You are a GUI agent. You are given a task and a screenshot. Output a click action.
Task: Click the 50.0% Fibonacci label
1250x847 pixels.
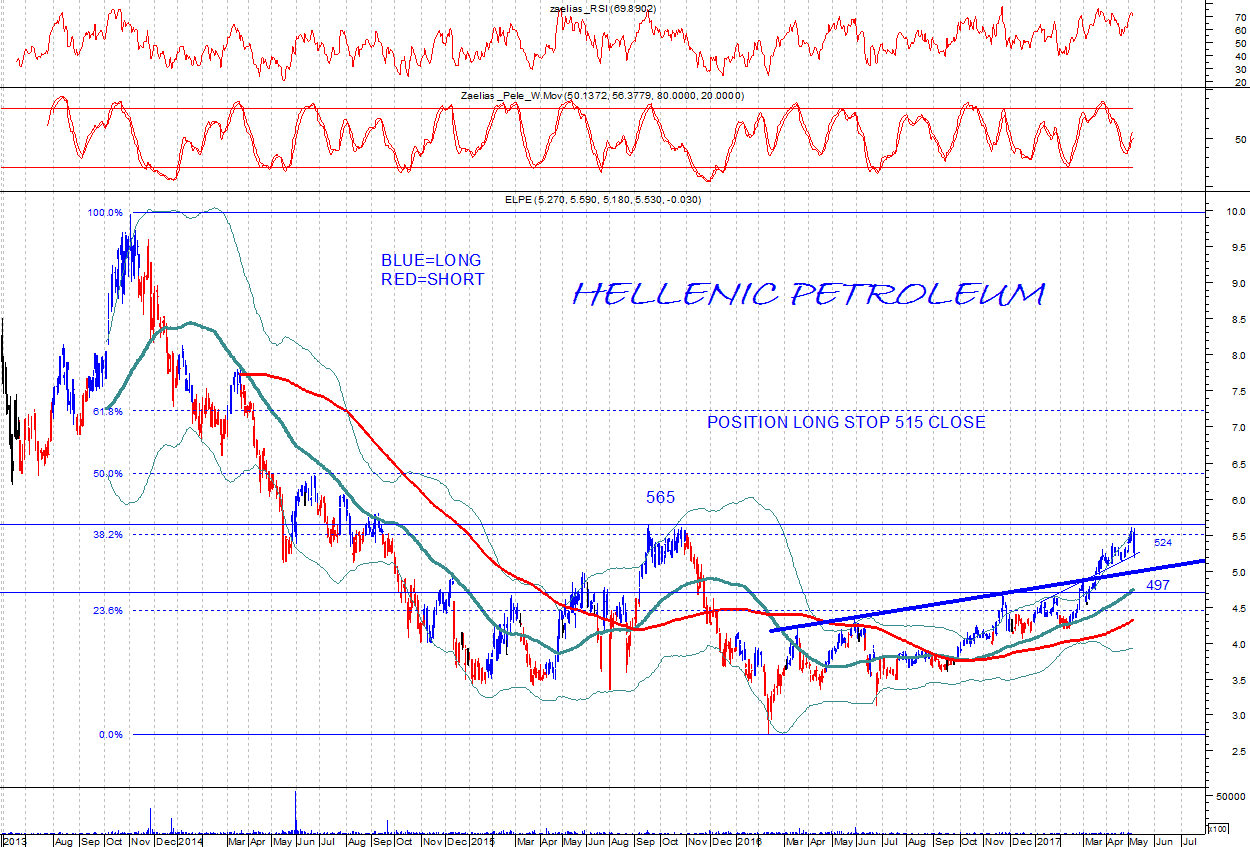coord(108,474)
